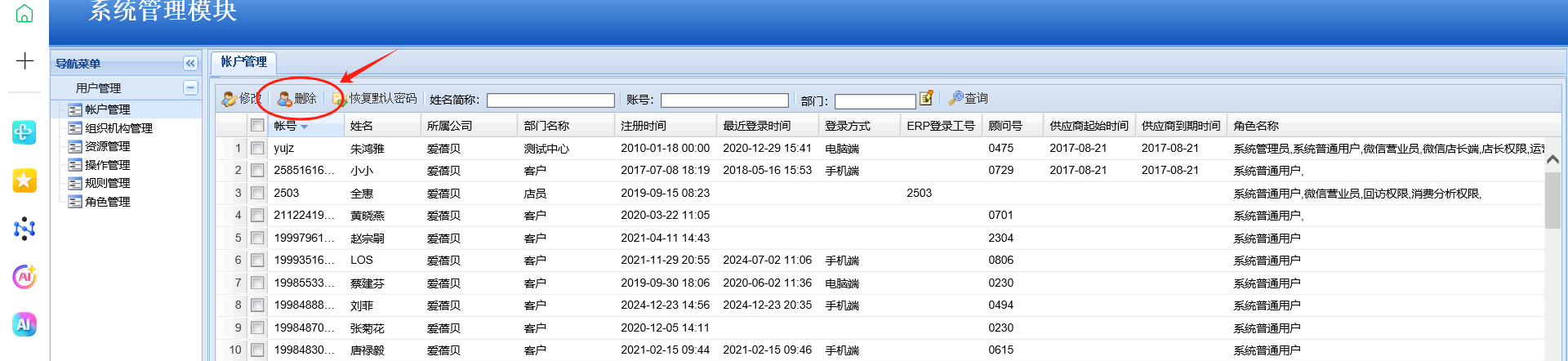
Task: Sort by the ERP登录工号 column header
Action: (x=942, y=126)
